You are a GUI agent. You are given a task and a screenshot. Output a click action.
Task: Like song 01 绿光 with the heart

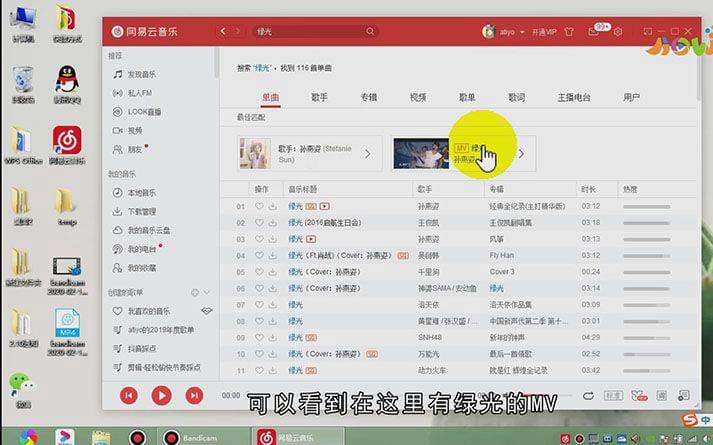259,206
